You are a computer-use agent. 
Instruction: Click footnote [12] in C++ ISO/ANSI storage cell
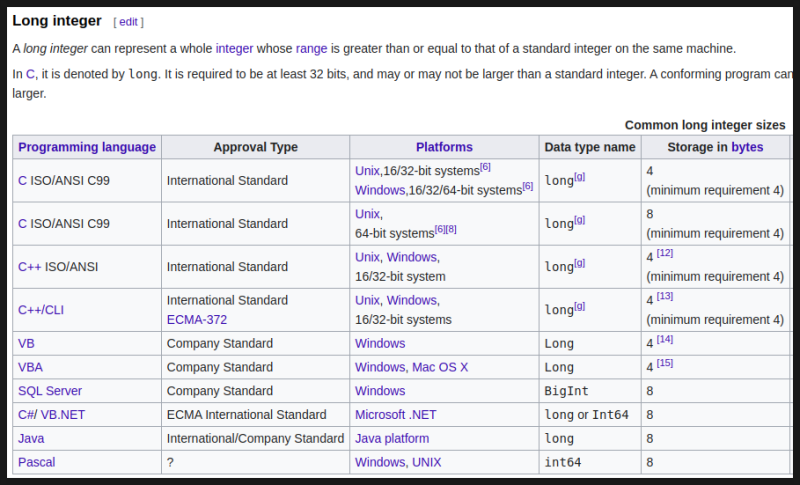[665, 253]
